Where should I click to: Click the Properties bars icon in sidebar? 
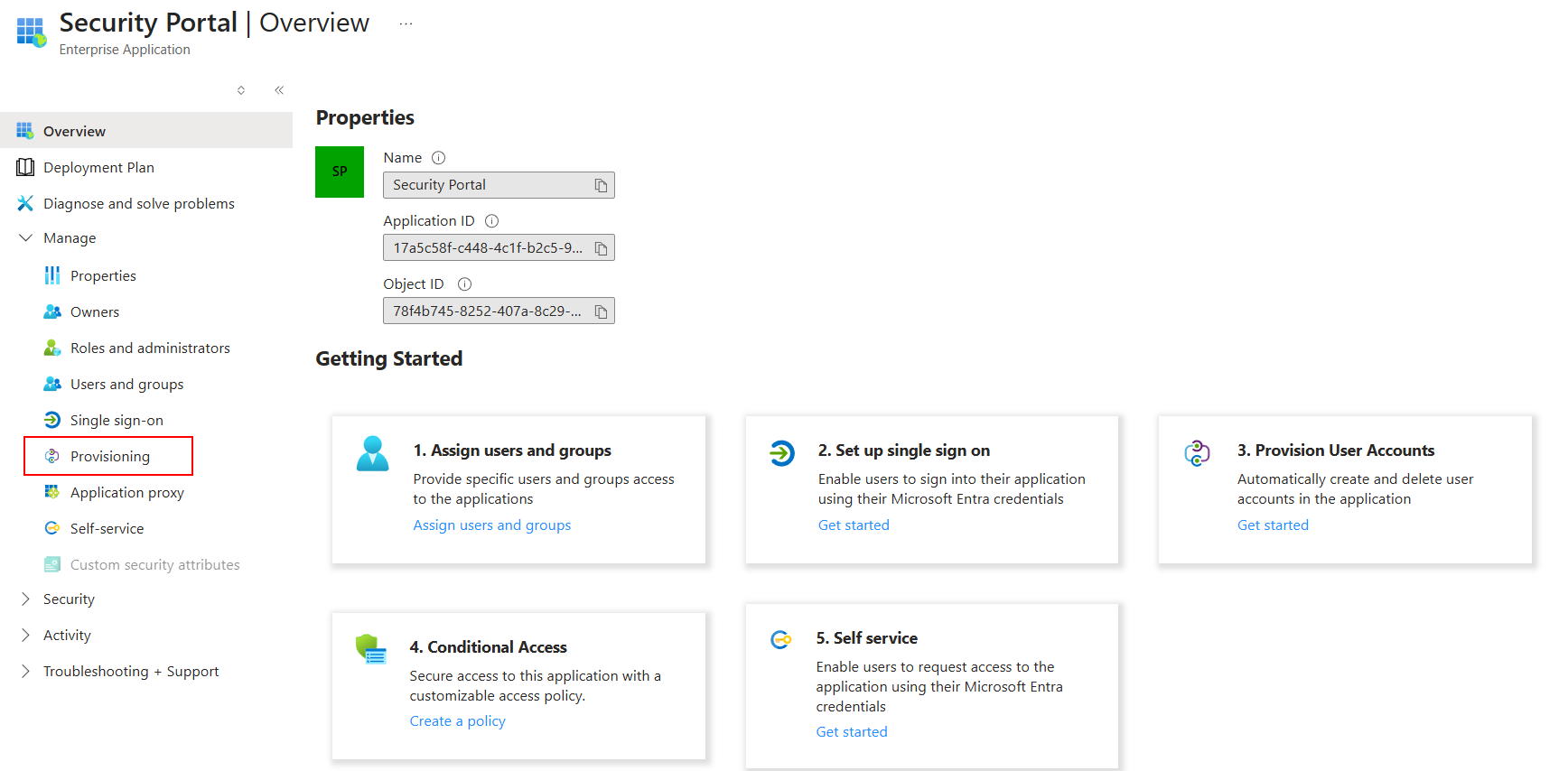[x=52, y=275]
